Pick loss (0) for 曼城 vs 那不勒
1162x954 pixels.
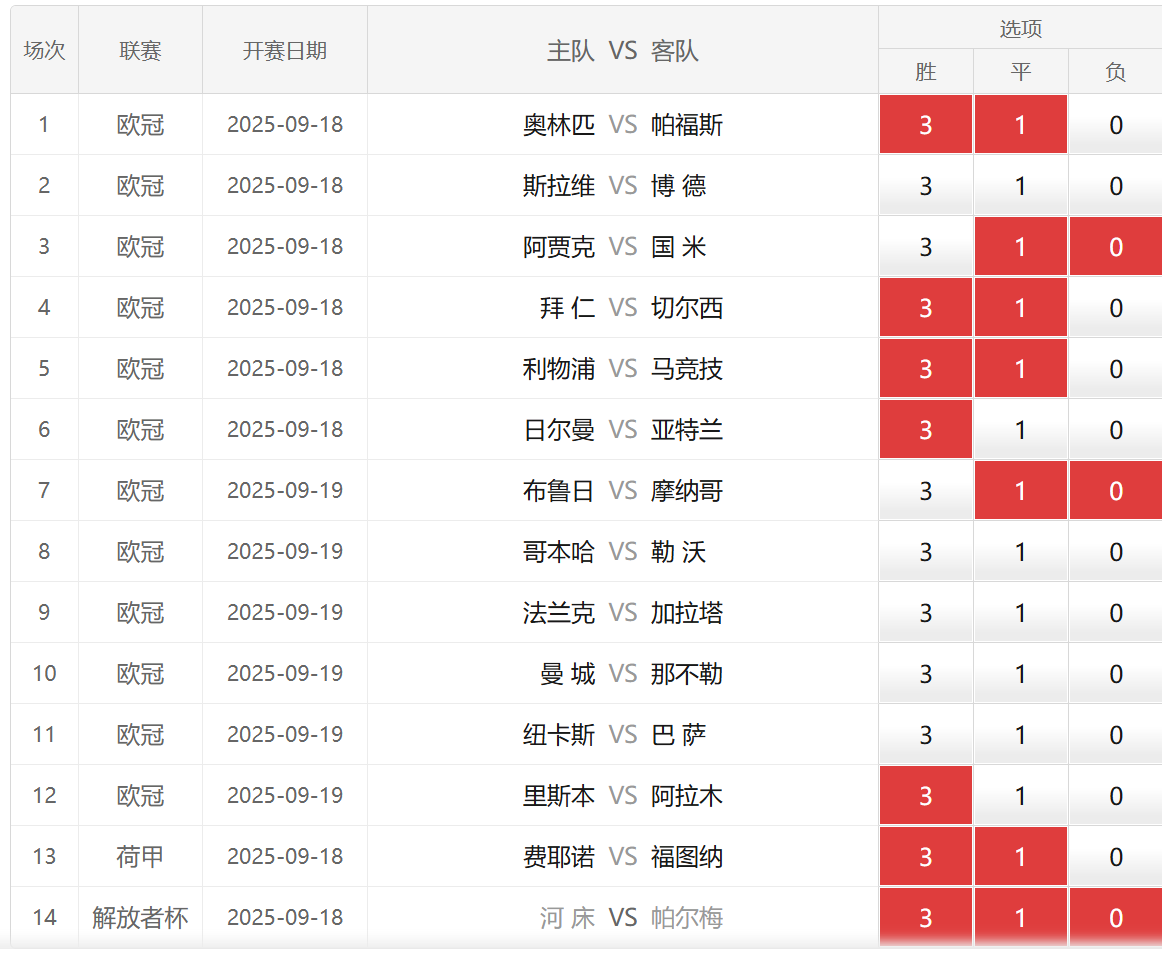pyautogui.click(x=1116, y=673)
